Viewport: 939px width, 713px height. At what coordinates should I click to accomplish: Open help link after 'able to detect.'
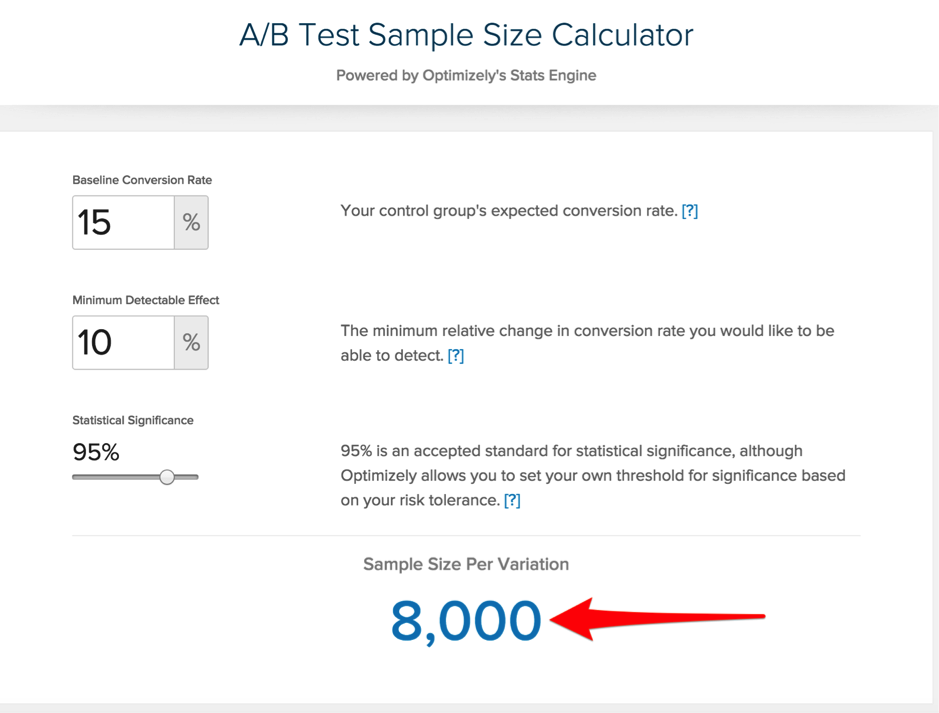tap(456, 356)
